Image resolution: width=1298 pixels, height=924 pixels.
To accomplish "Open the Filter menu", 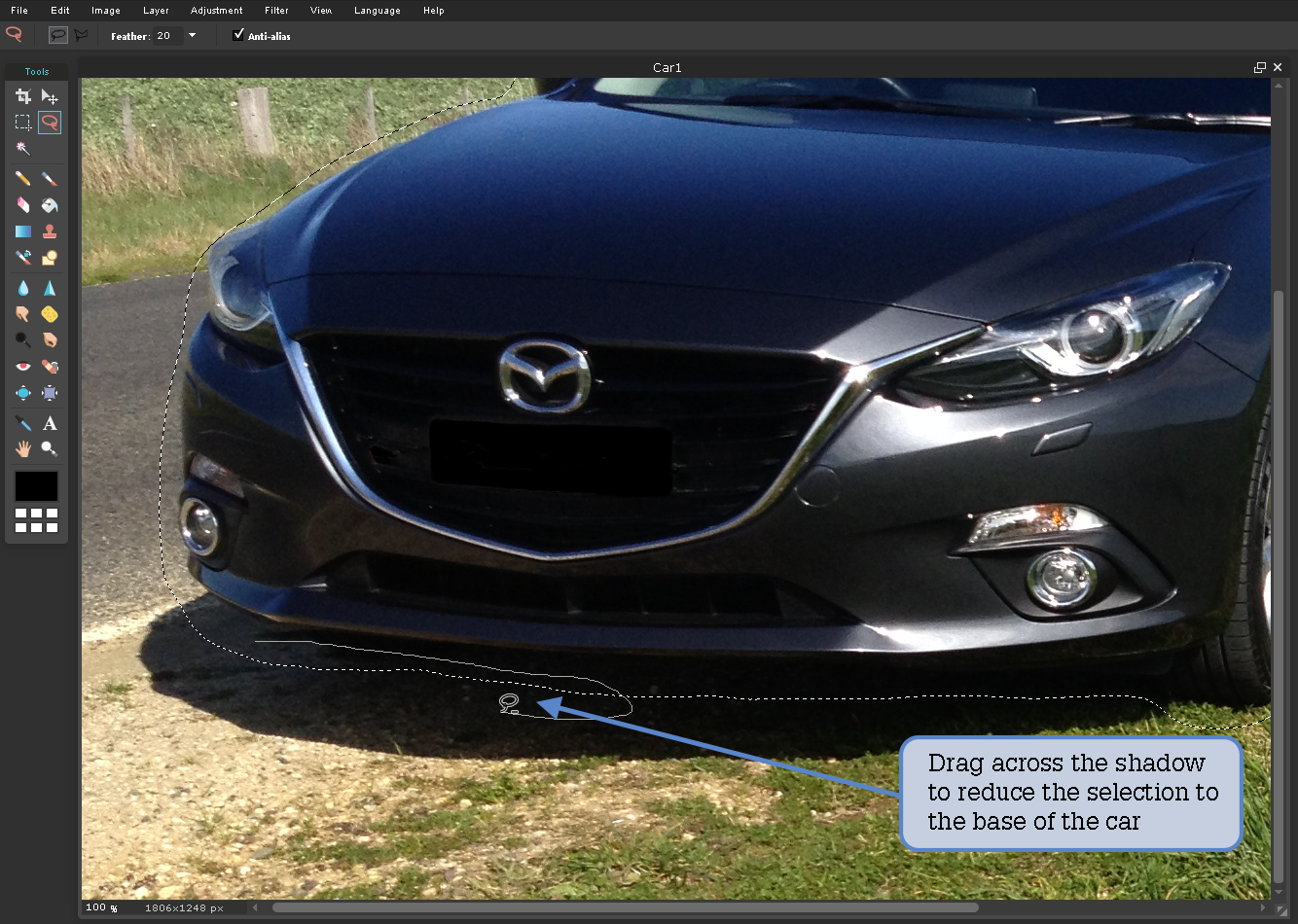I will click(x=276, y=11).
